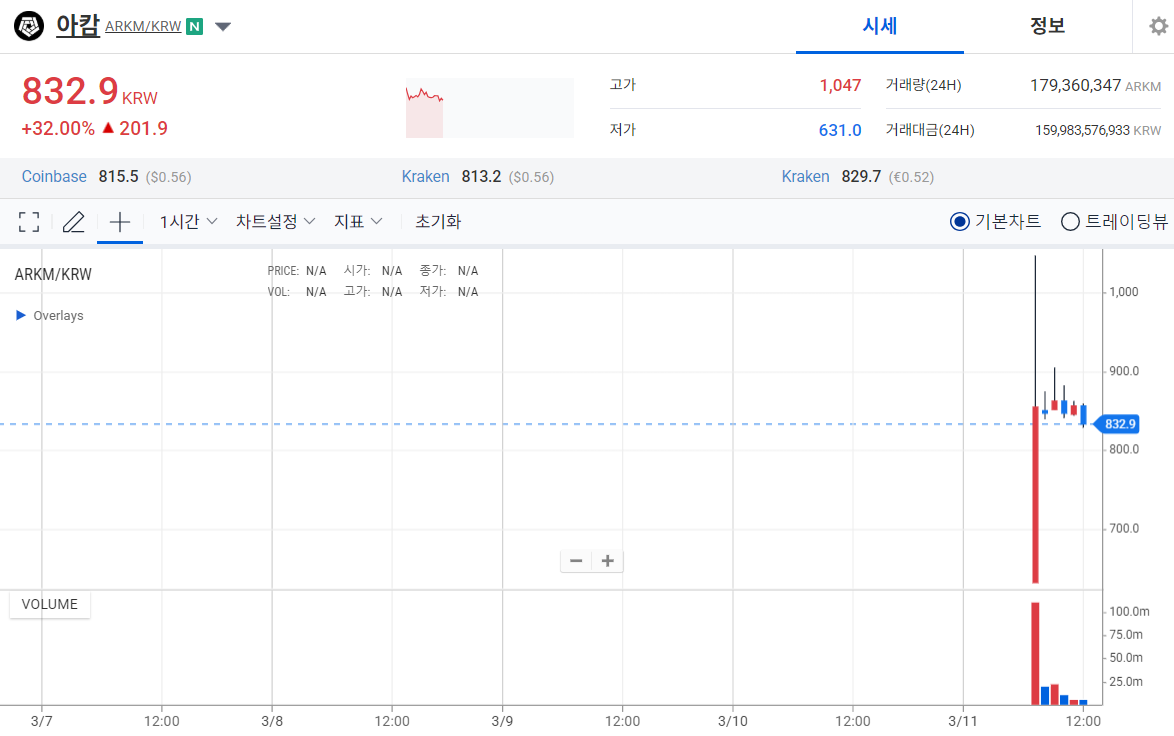Screen dimensions: 1174x736
Task: Click the Arkham coin logo icon
Action: [29, 26]
